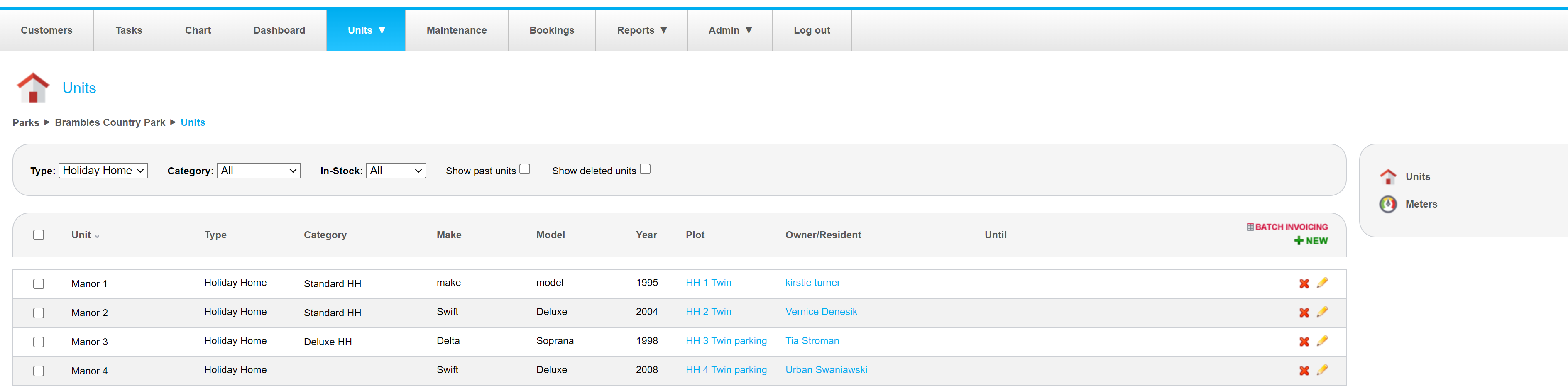The width and height of the screenshot is (1568, 386).
Task: Open the Type dropdown showing Holiday Home
Action: [x=103, y=171]
